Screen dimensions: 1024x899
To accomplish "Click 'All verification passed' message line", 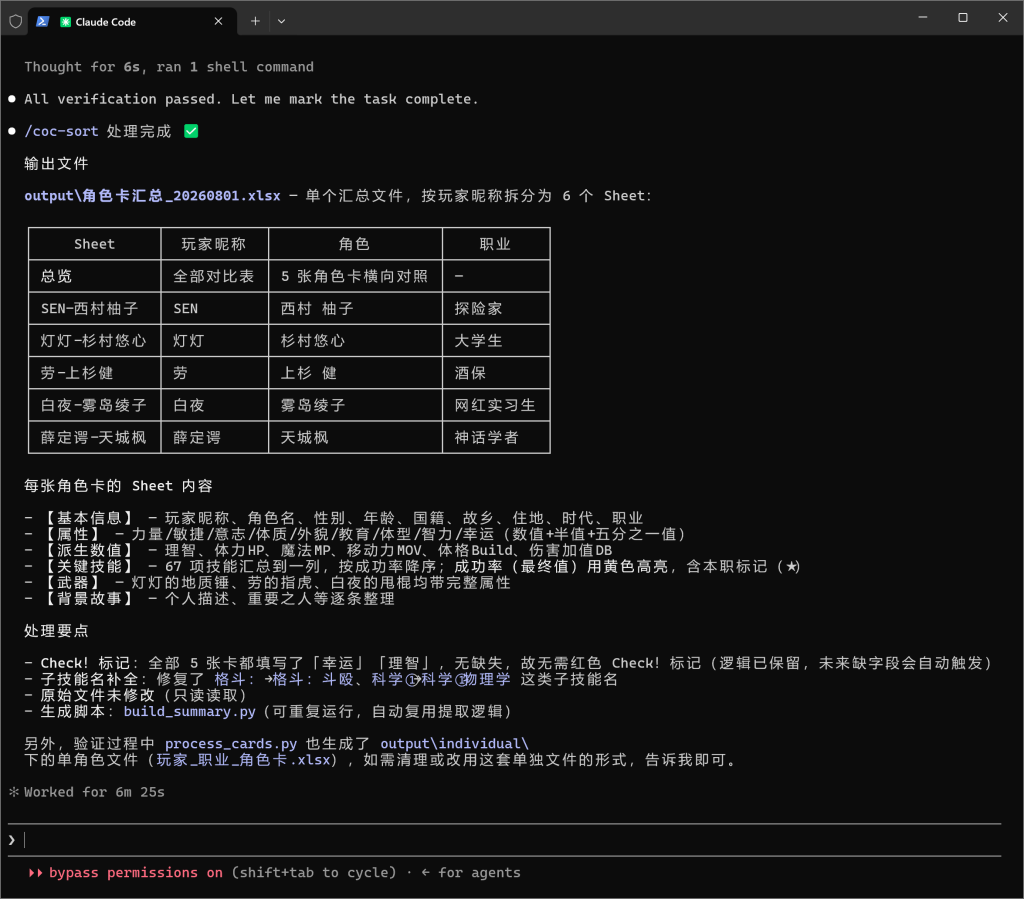I will (x=251, y=99).
